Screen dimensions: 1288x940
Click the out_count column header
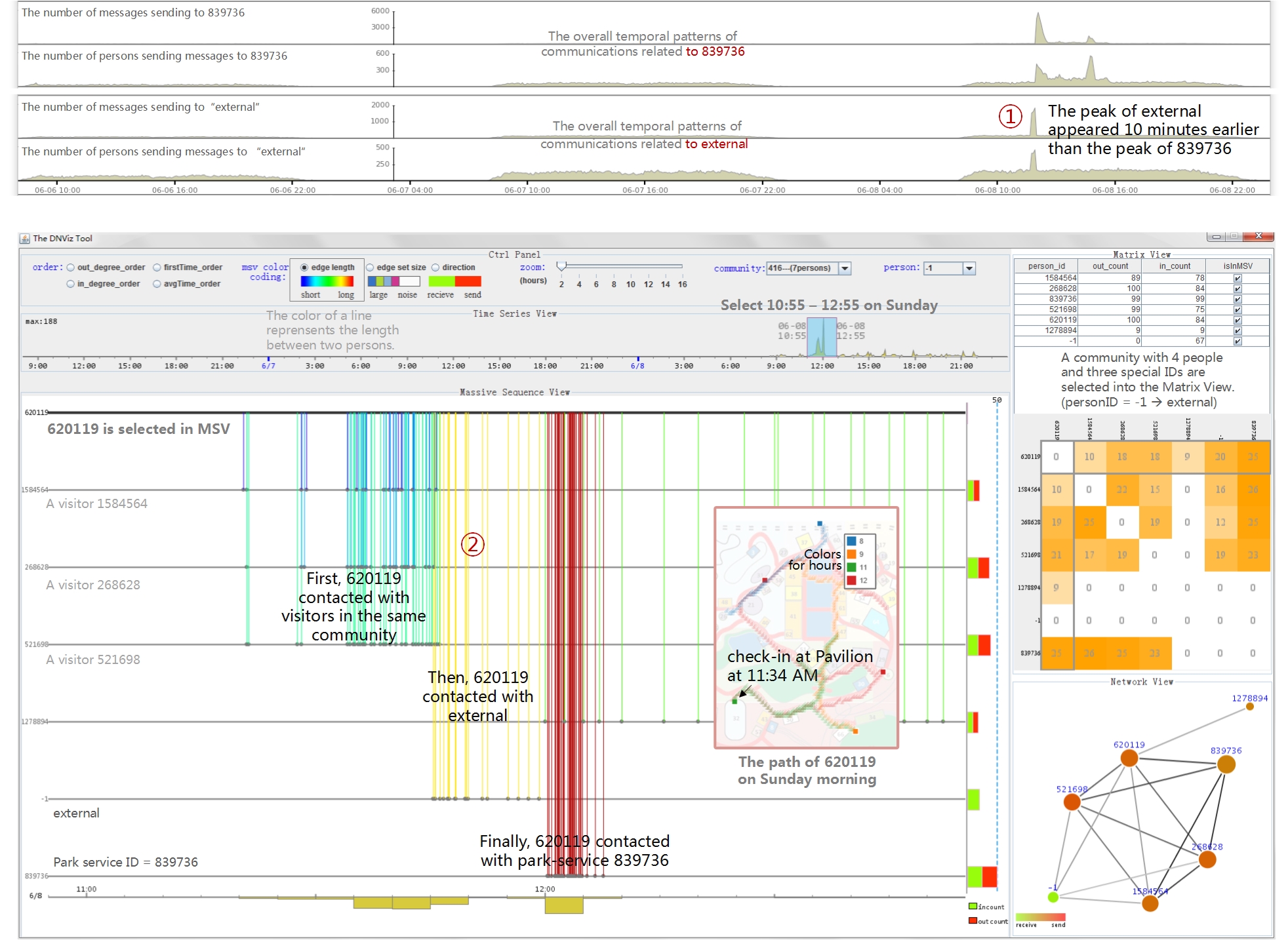click(1110, 266)
